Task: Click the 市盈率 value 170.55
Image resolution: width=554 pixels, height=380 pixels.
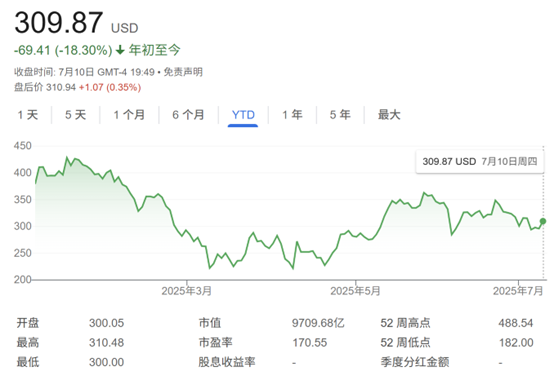Action: click(310, 343)
